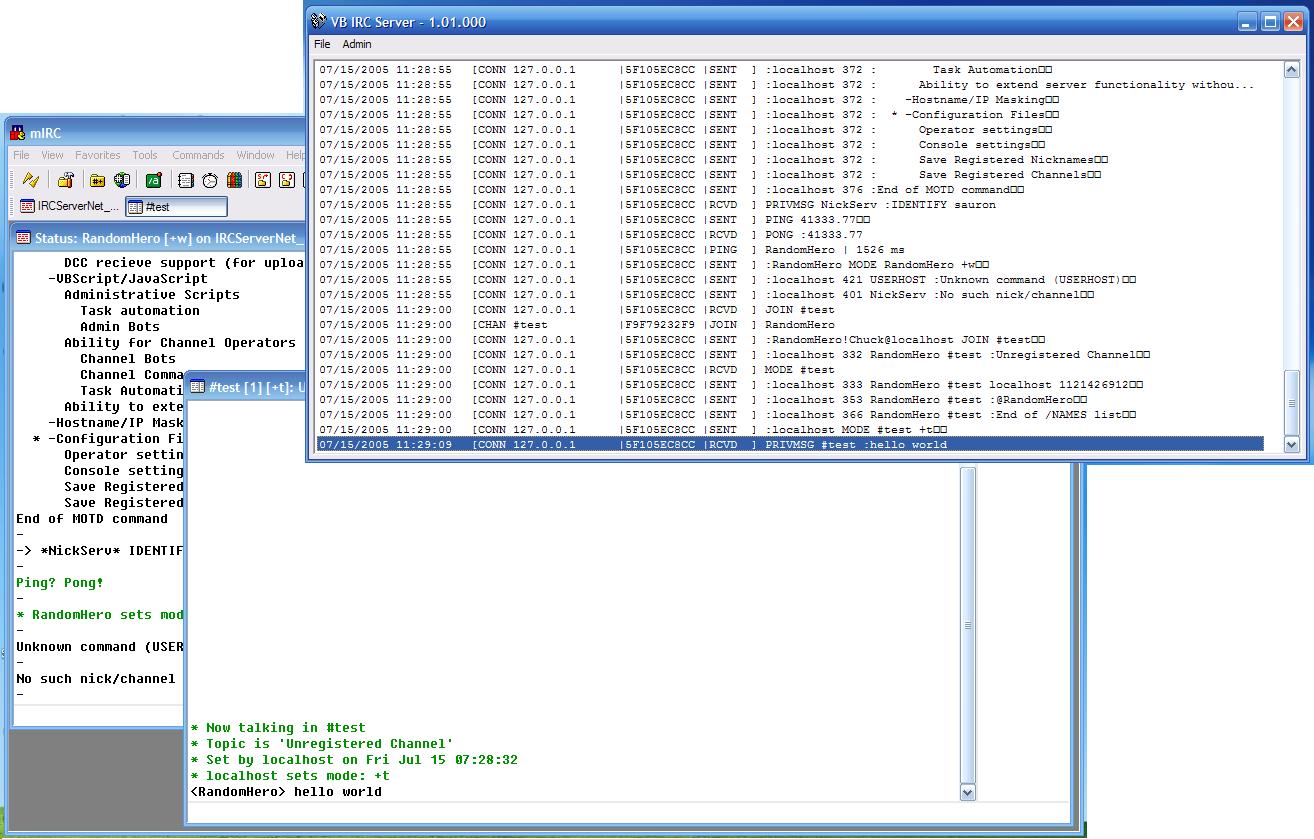Open the Channels Folder icon
The image size is (1314, 839).
tap(97, 180)
